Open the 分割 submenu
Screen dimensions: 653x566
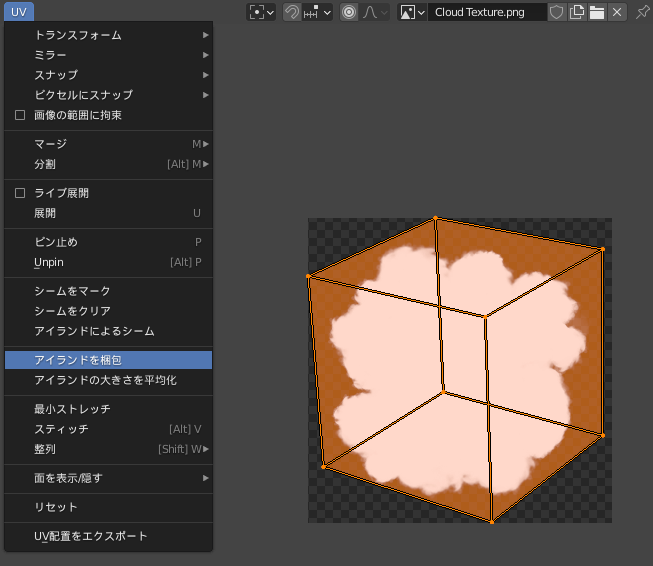pos(108,164)
